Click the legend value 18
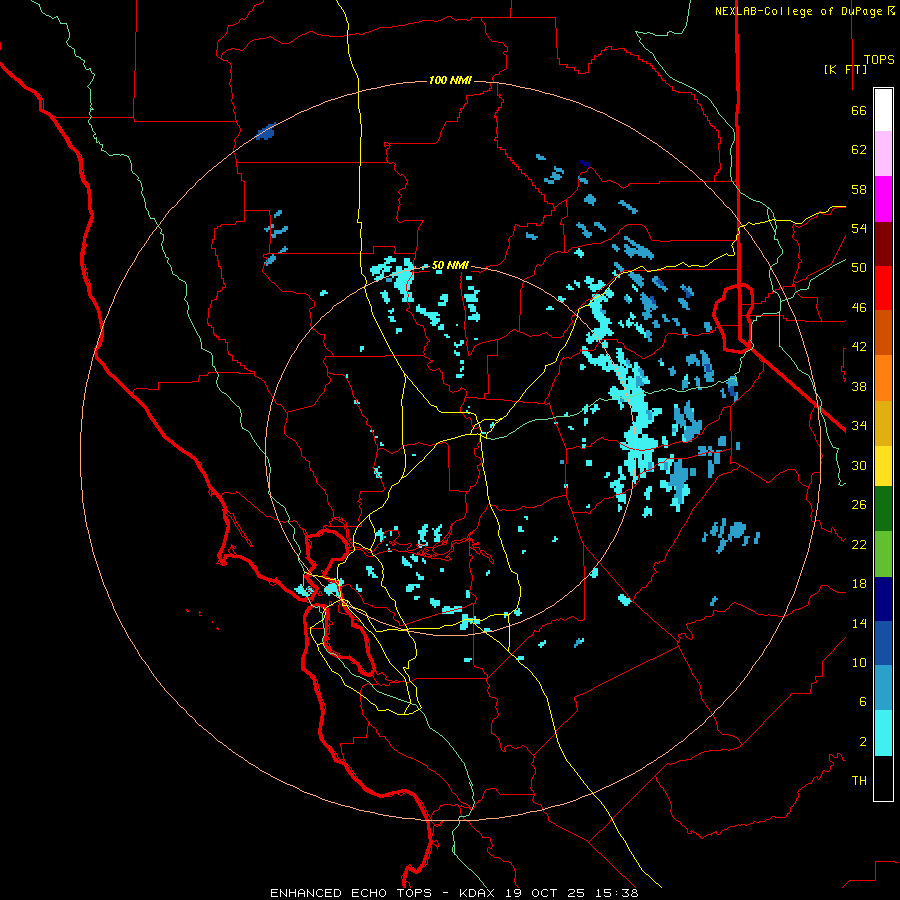The image size is (900, 900). (859, 584)
